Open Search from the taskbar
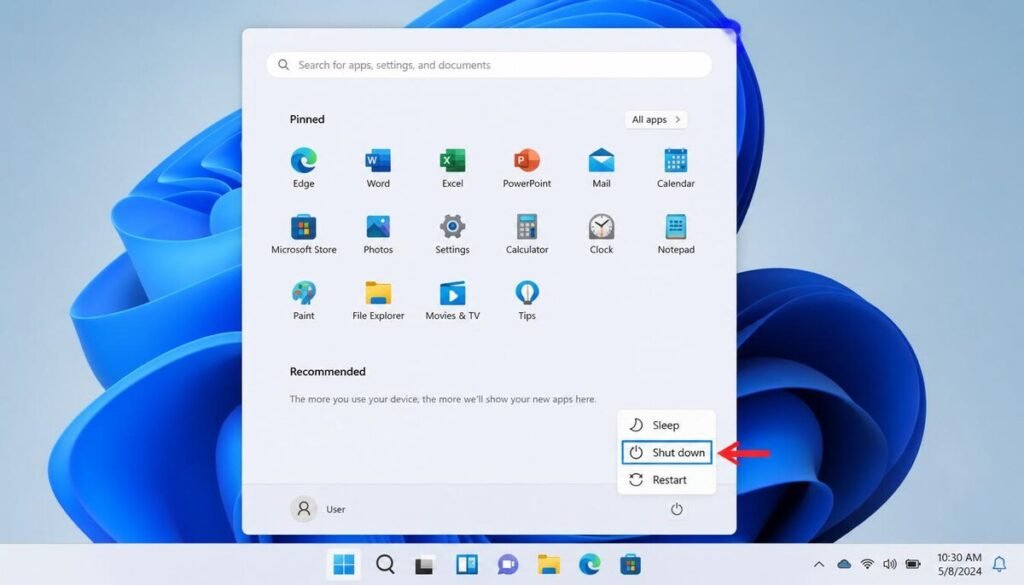 pos(385,564)
